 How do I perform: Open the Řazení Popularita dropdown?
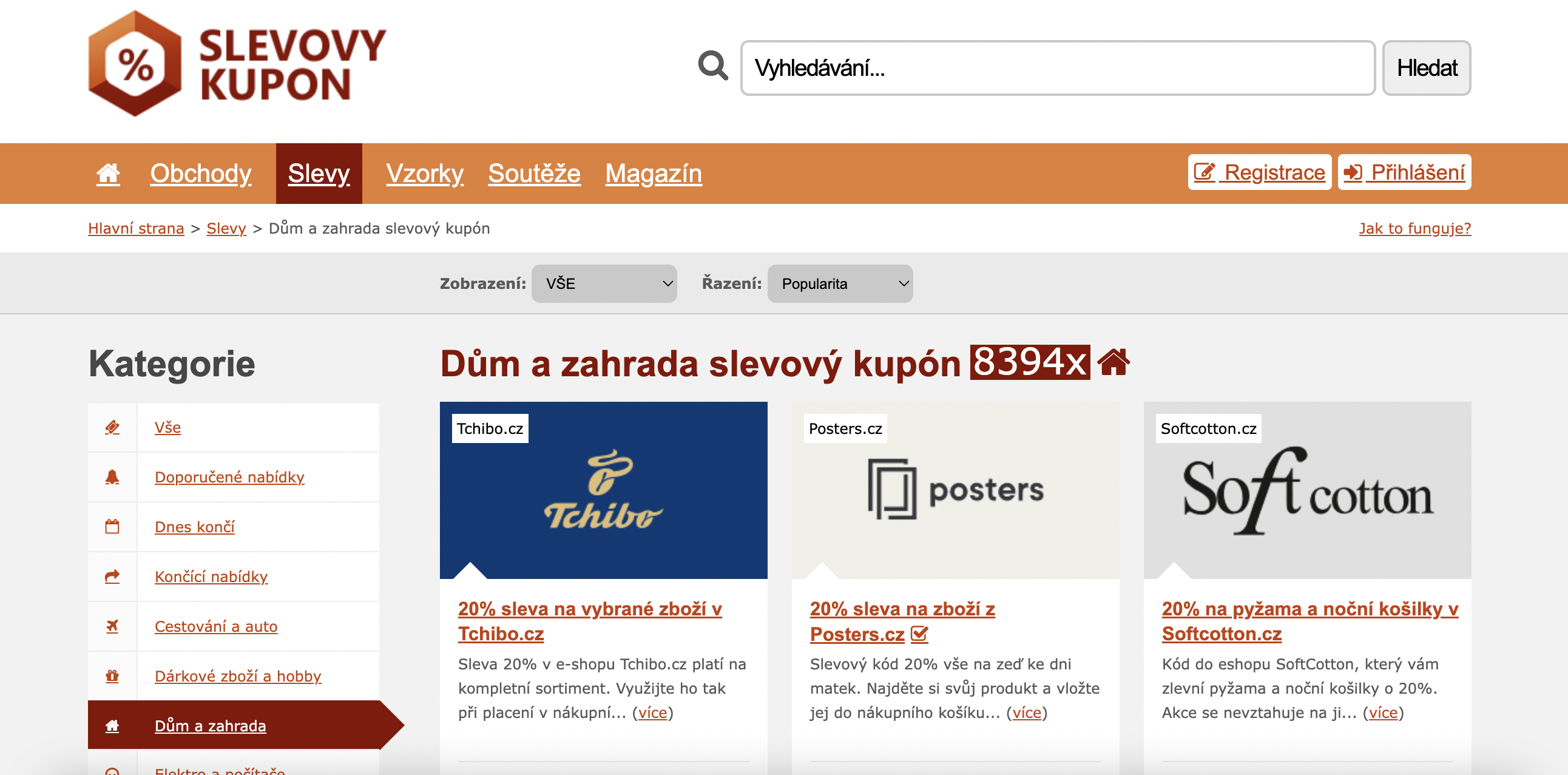(x=840, y=283)
